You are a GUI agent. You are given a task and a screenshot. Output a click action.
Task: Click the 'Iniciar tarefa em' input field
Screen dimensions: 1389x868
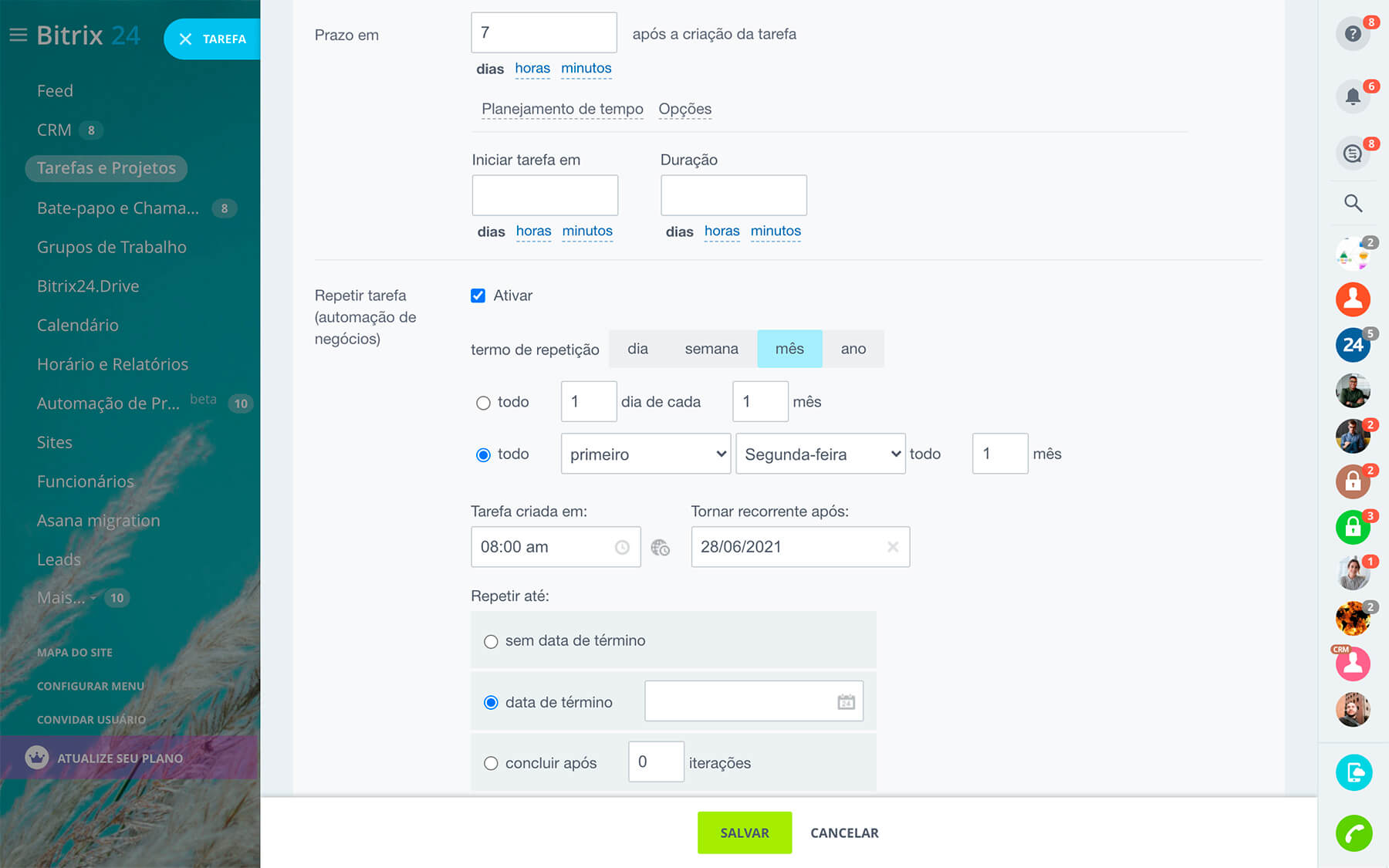pyautogui.click(x=545, y=195)
